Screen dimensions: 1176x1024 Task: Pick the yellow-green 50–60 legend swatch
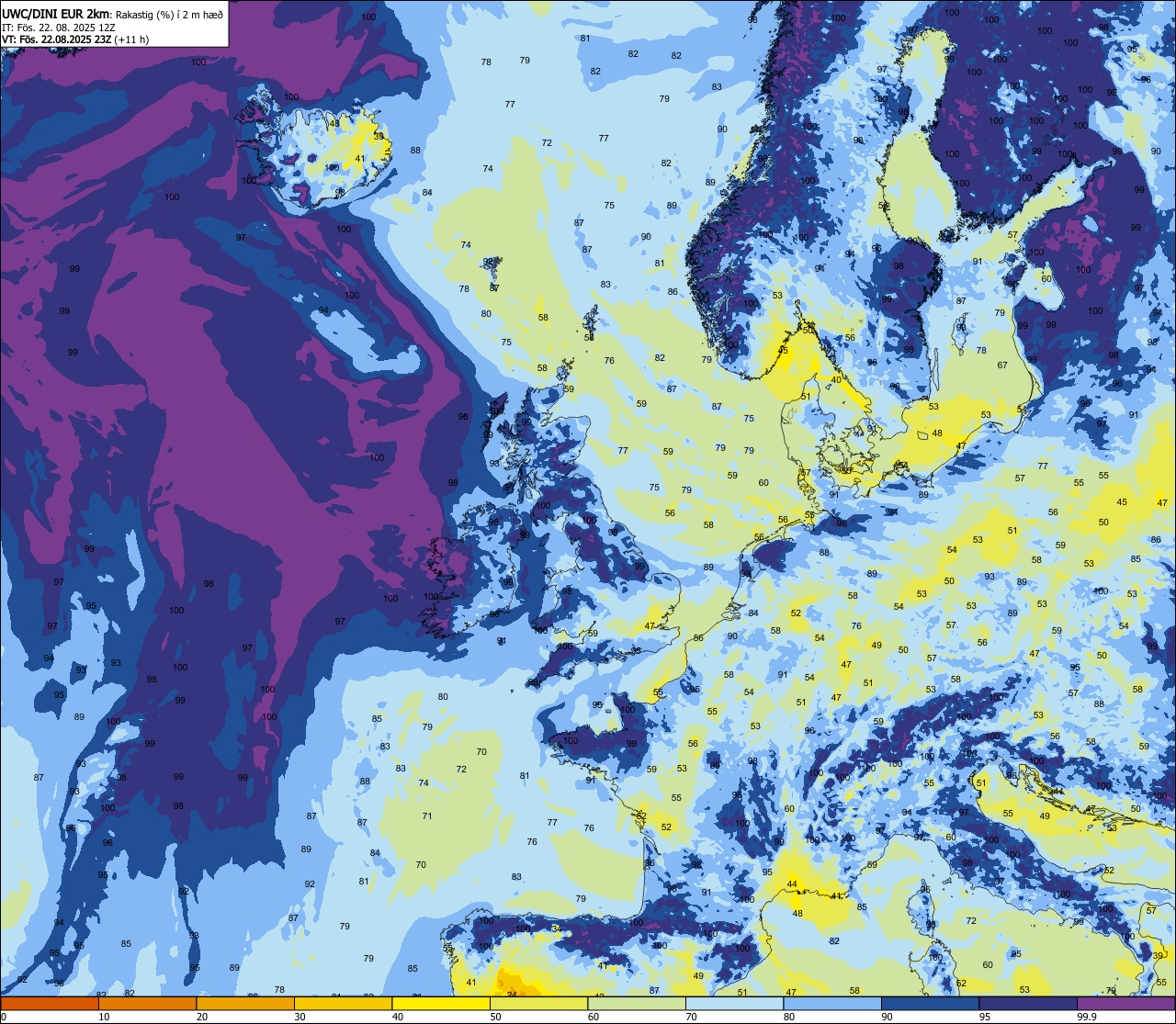pyautogui.click(x=538, y=1003)
